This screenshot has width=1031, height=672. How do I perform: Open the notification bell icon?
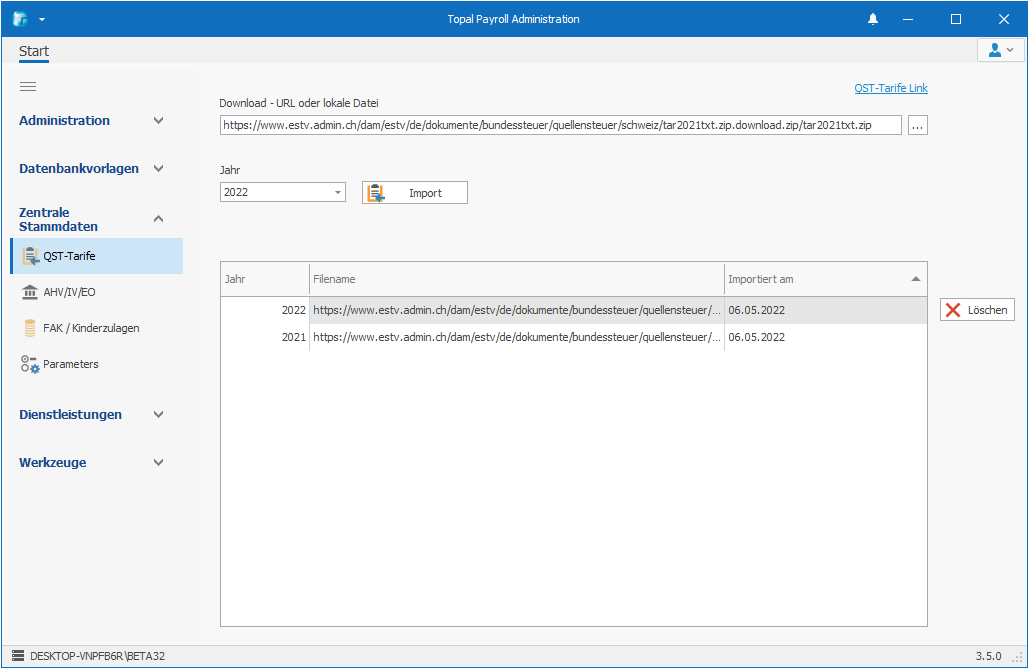[x=873, y=19]
